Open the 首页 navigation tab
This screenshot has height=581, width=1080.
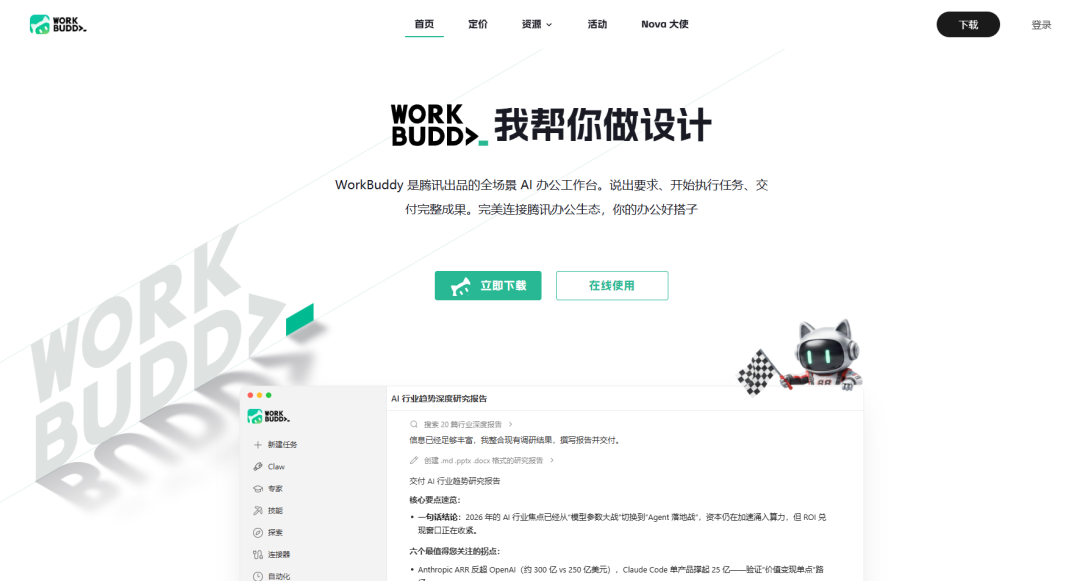pyautogui.click(x=424, y=24)
